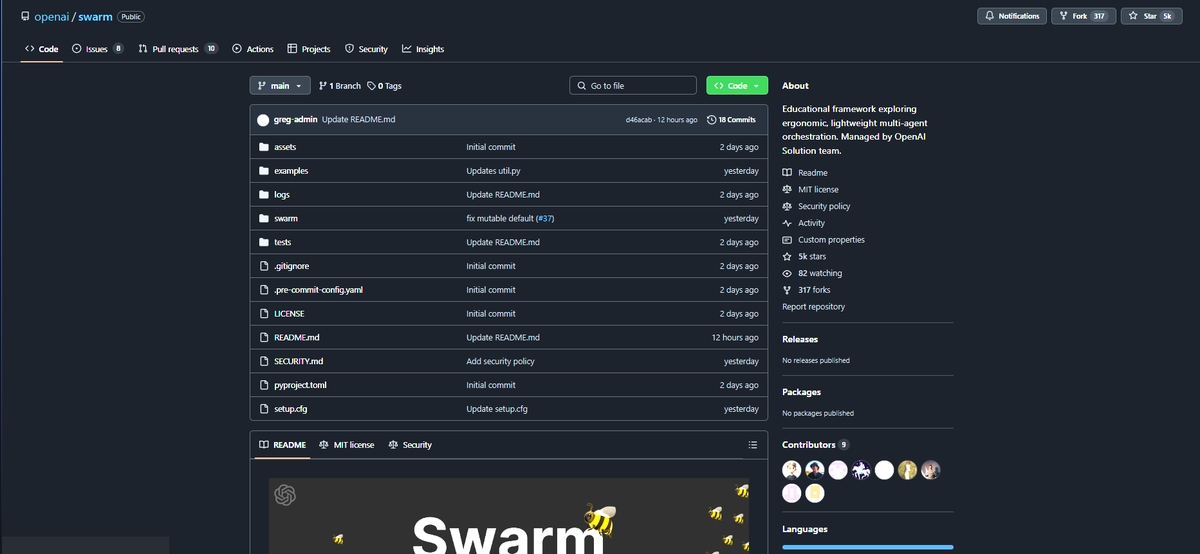Open the greg-admin author link

point(296,120)
